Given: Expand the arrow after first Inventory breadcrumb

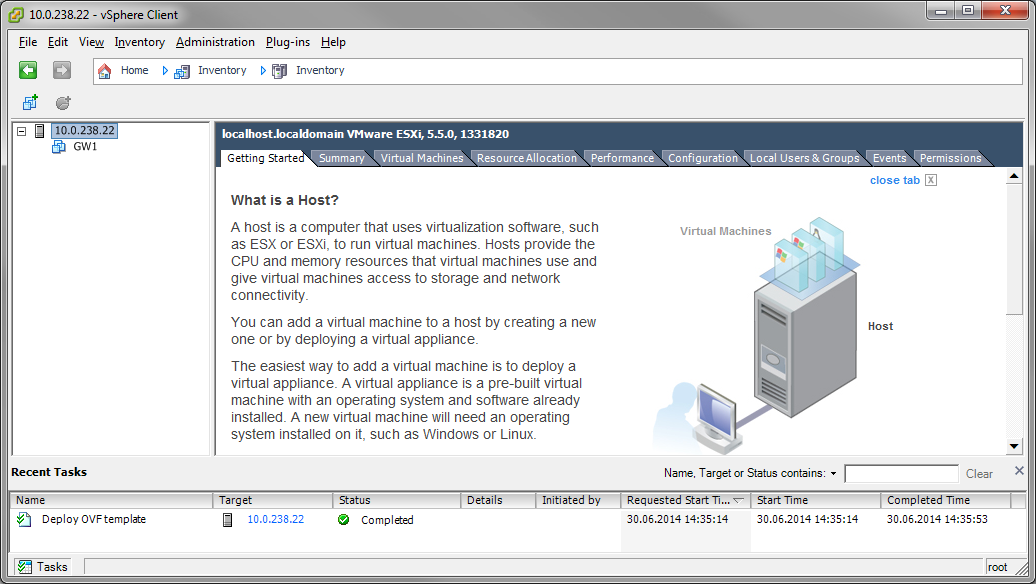Looking at the screenshot, I should (x=262, y=71).
